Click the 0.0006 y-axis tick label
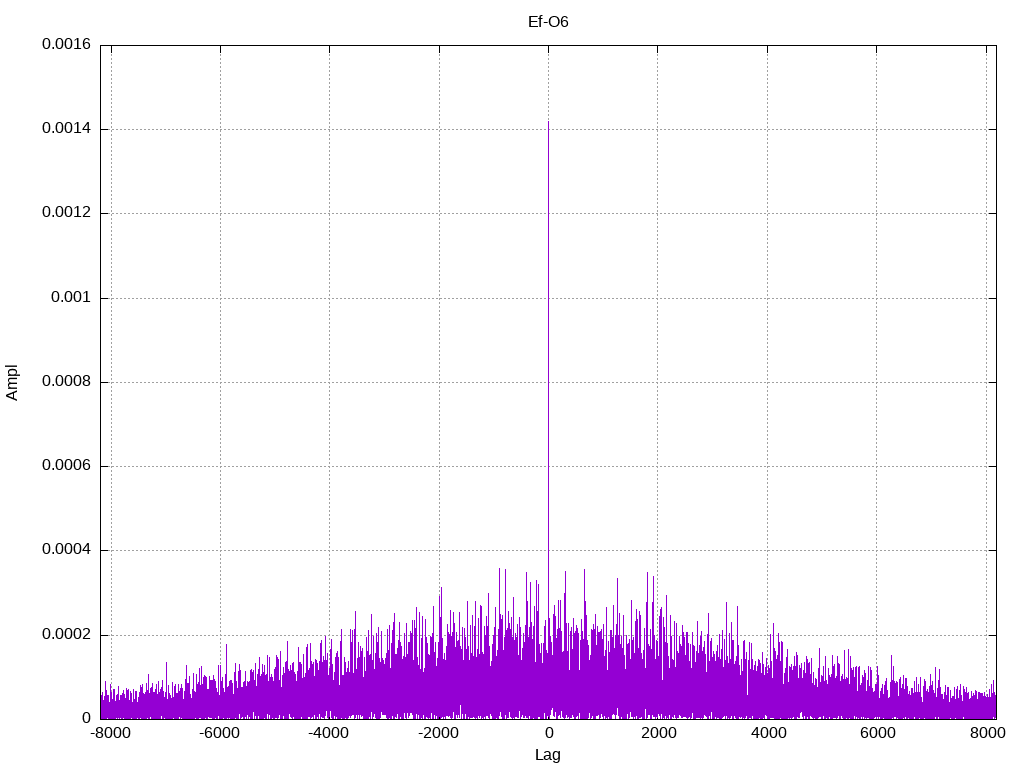Viewport: 1024px width, 768px height. [66, 466]
